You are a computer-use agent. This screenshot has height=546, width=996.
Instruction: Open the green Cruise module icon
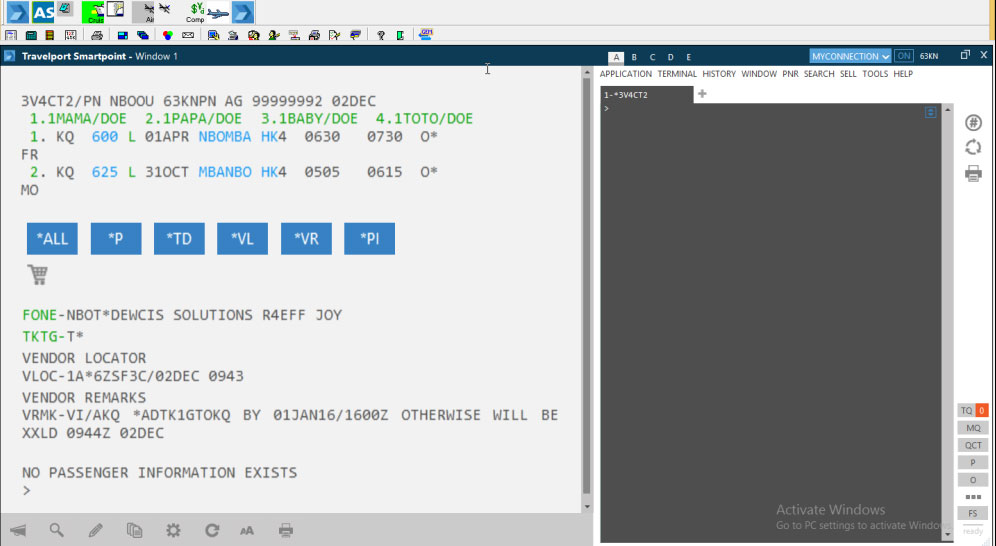(93, 12)
